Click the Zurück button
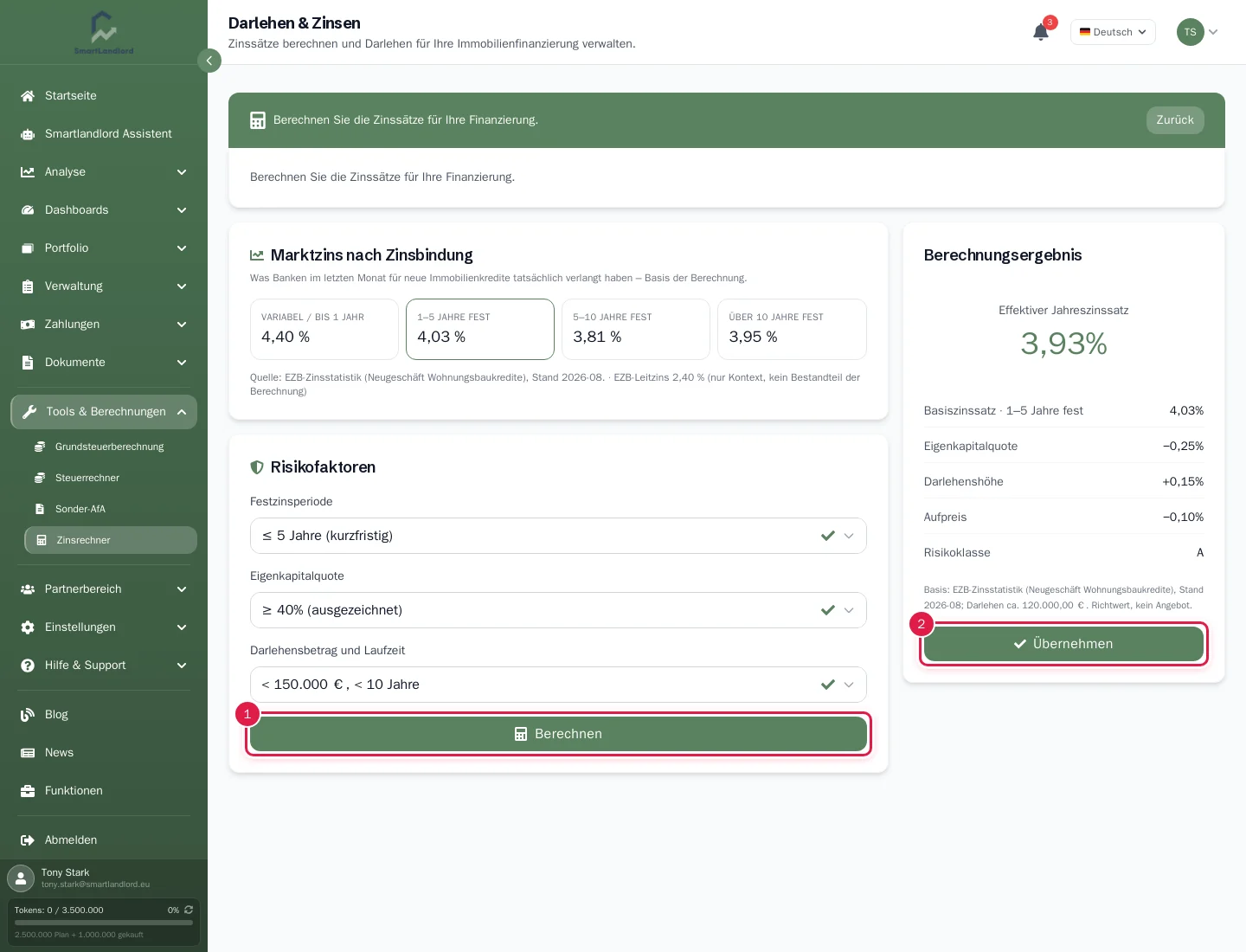Viewport: 1246px width, 952px height. pyautogui.click(x=1175, y=120)
